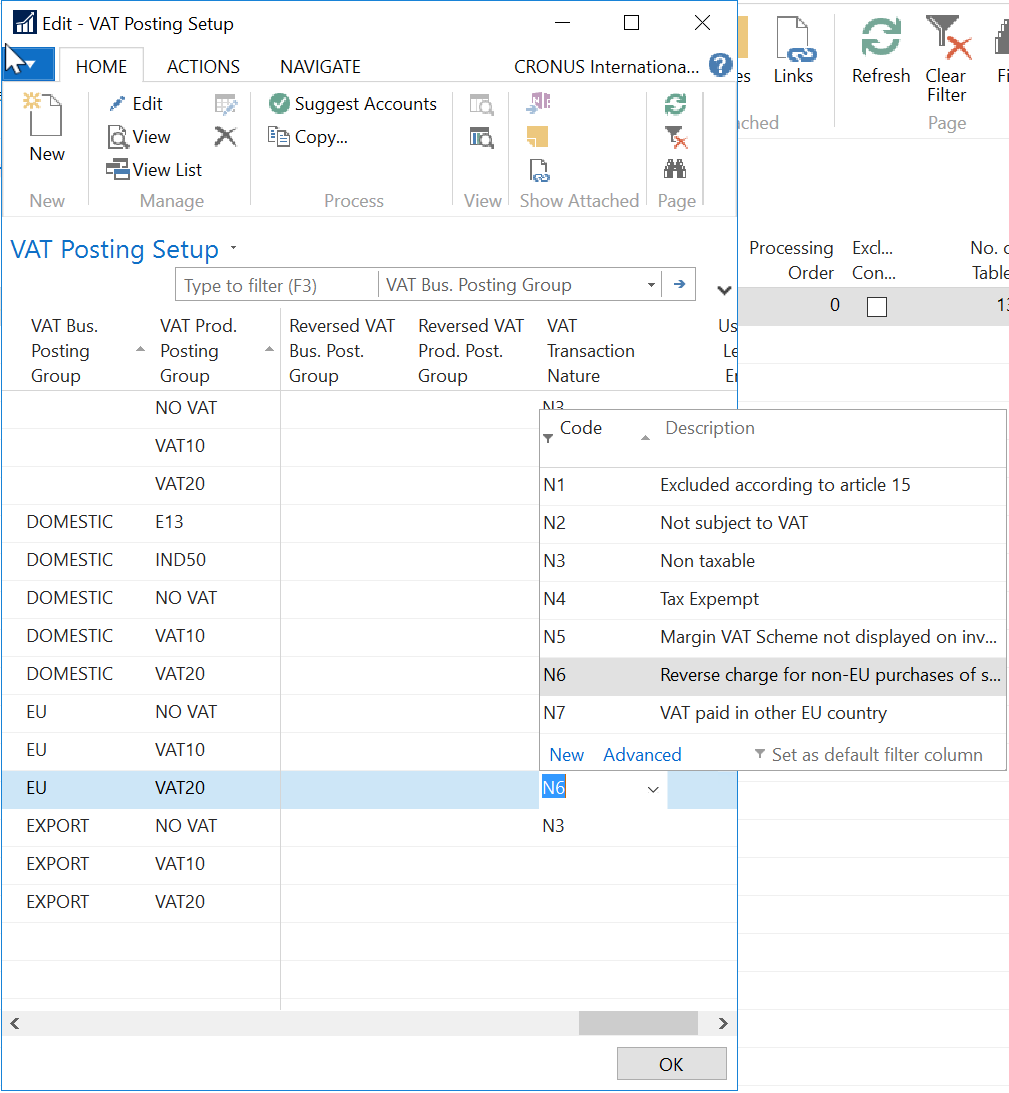Screen dimensions: 1009x1093
Task: Select N3 Non taxable in lookup
Action: (773, 561)
